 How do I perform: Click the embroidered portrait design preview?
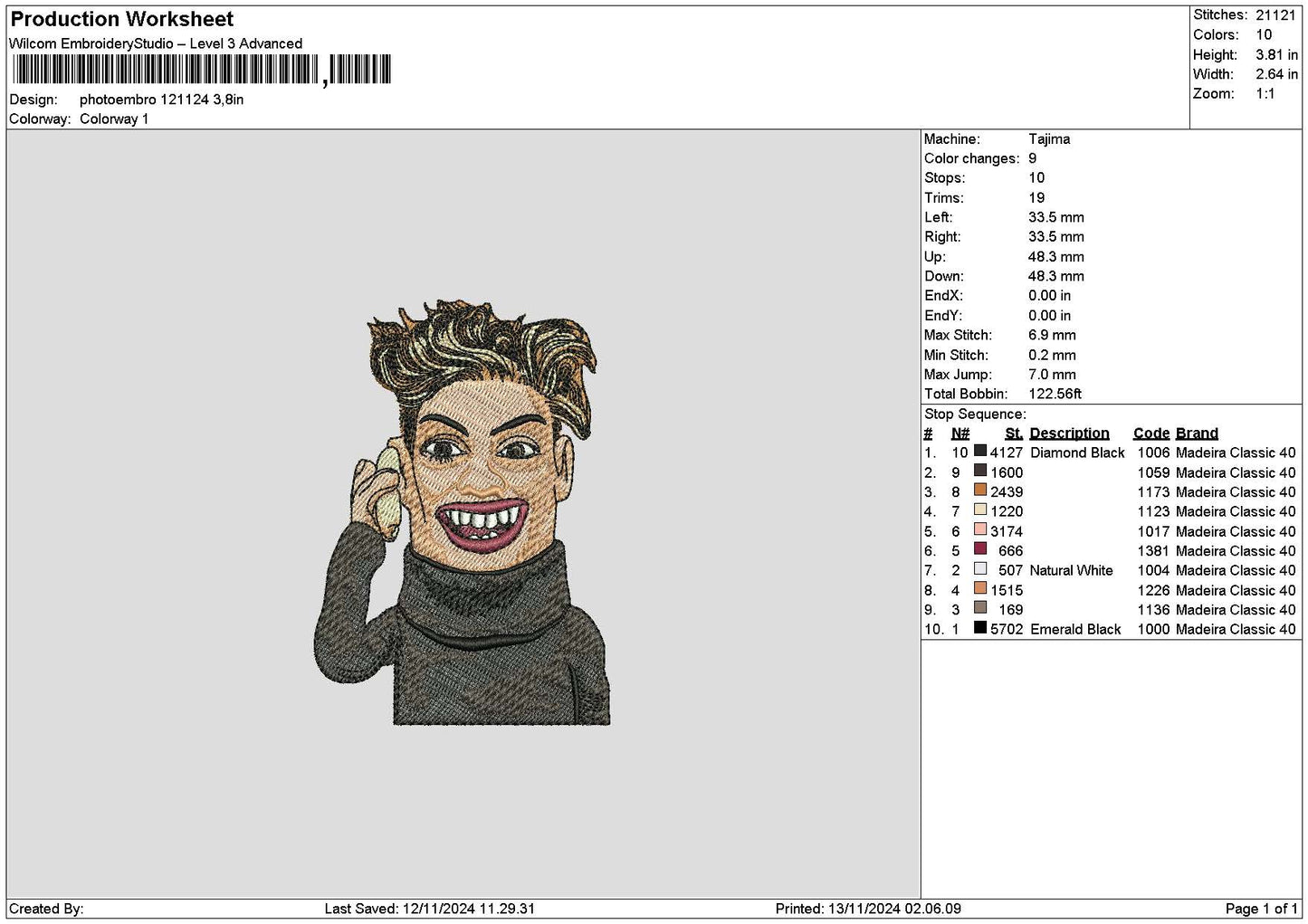[x=463, y=513]
